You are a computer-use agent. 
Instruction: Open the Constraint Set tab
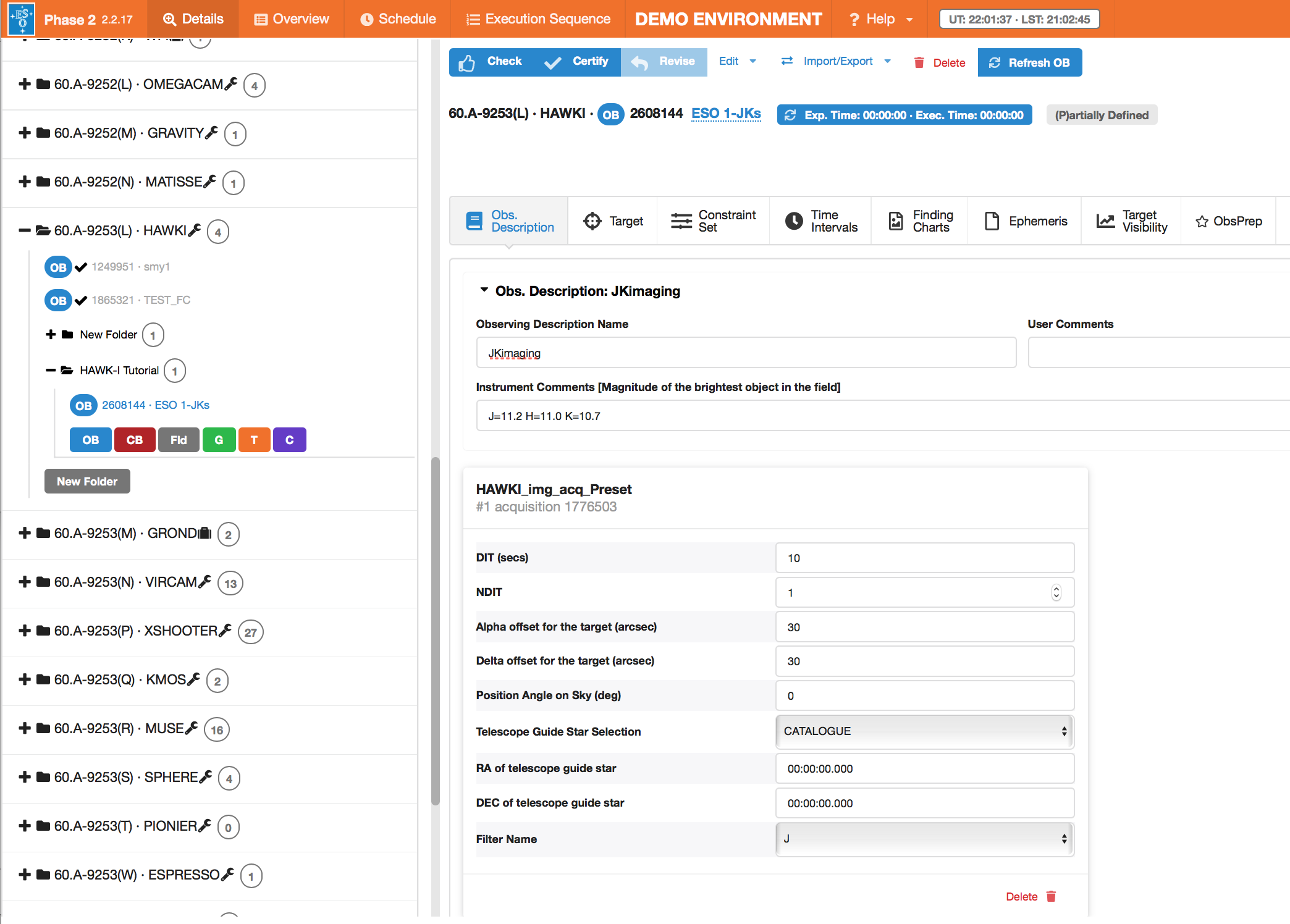point(714,221)
